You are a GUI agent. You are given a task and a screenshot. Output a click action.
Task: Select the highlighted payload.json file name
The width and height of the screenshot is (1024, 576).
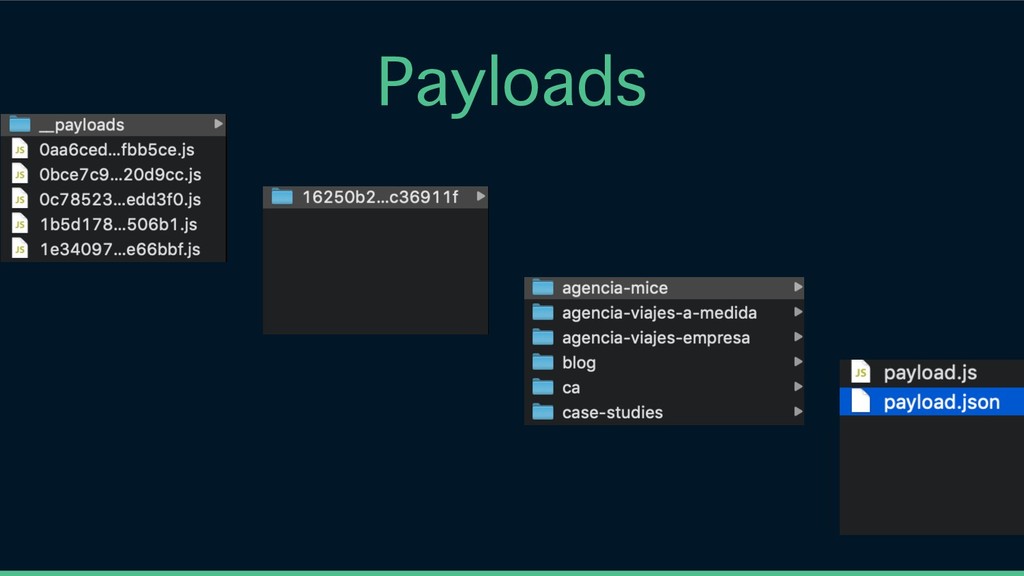(x=941, y=402)
